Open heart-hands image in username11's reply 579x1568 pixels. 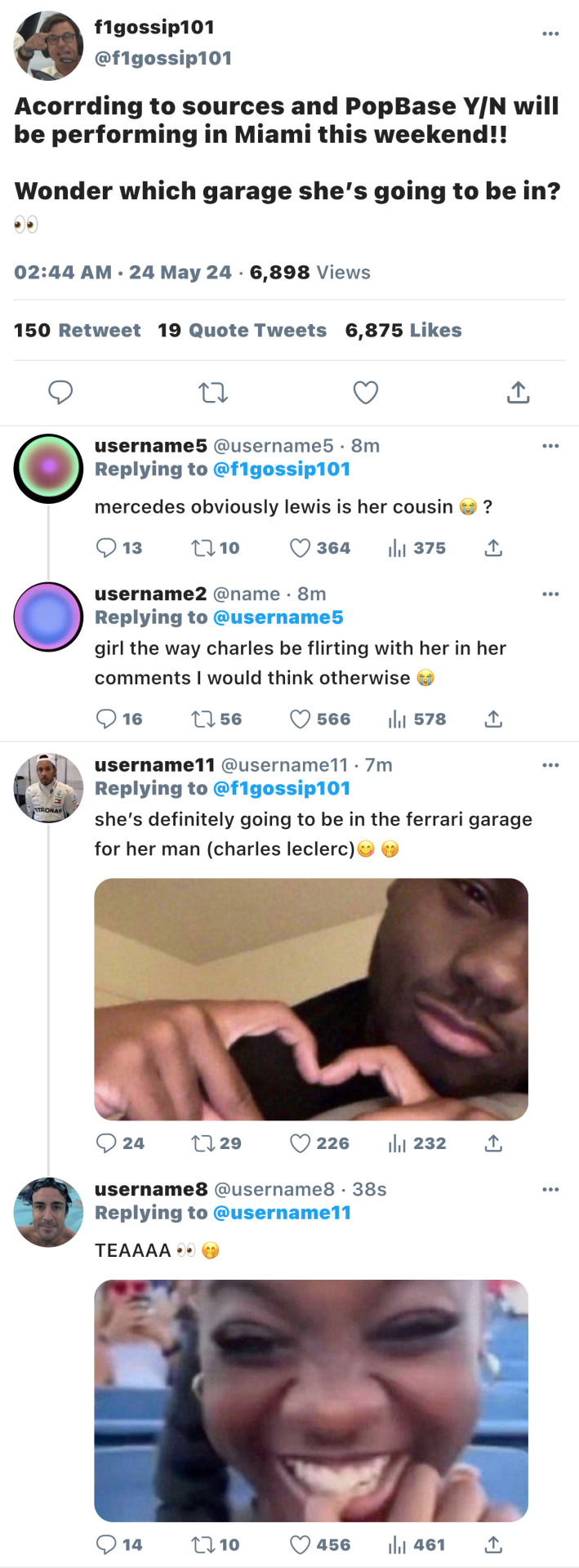311,999
